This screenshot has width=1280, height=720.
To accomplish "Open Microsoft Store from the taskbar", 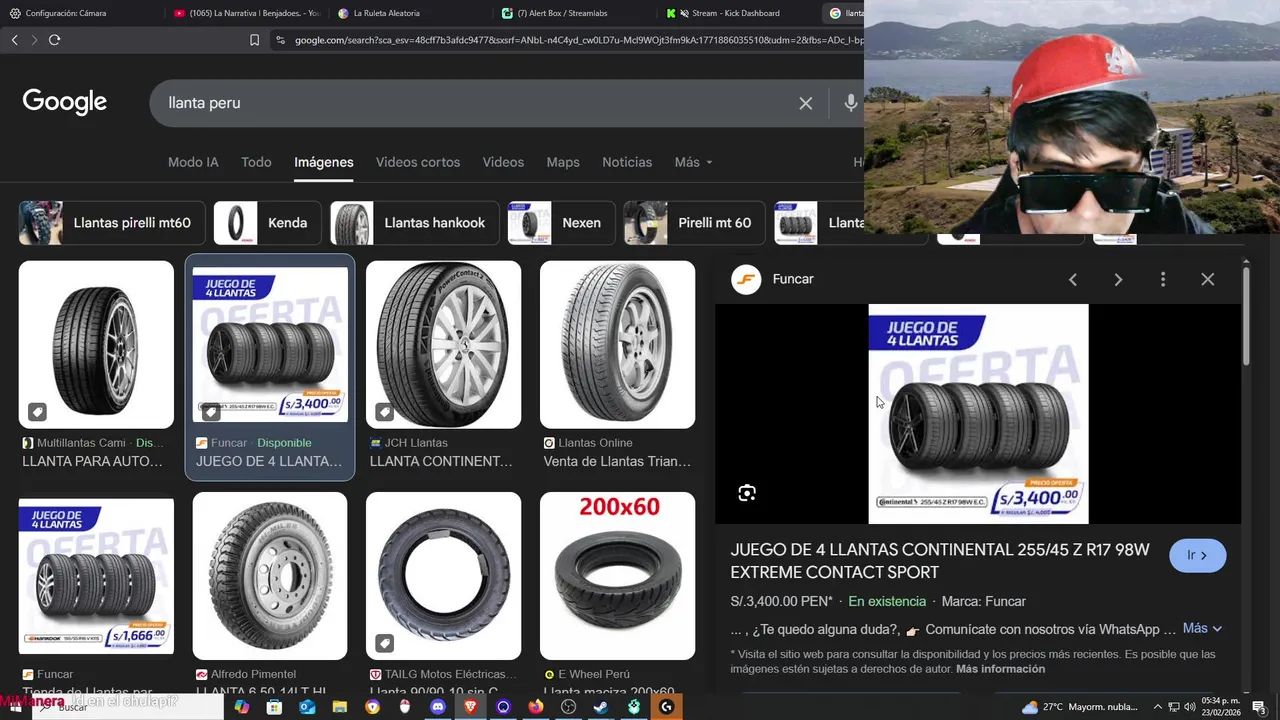I will (x=274, y=707).
